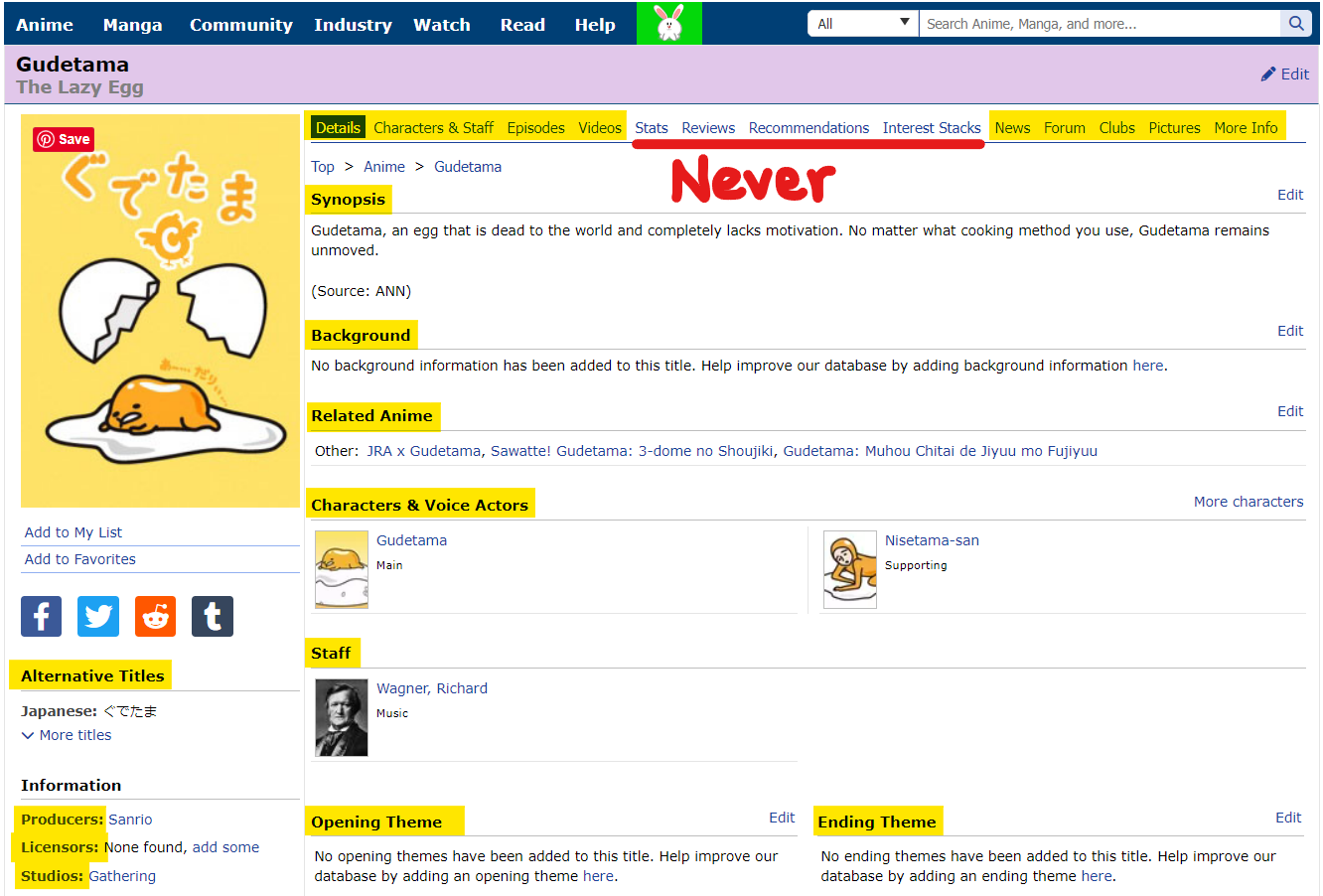The image size is (1323, 896).
Task: Go to the Forum tab
Action: click(1065, 127)
